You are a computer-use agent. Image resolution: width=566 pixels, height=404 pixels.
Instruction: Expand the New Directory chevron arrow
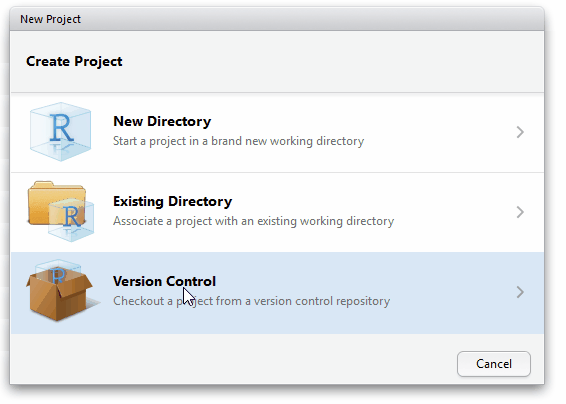(520, 132)
